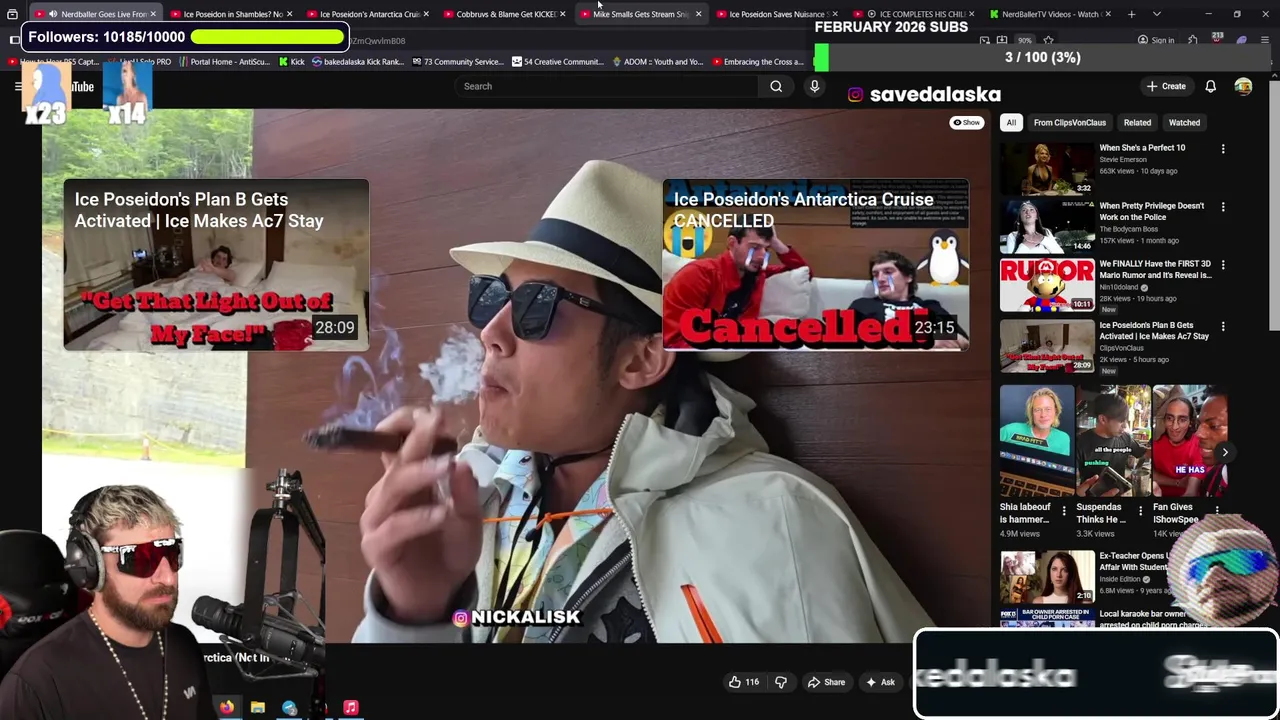The width and height of the screenshot is (1280, 720).
Task: Open File Explorer from the taskbar
Action: click(258, 707)
